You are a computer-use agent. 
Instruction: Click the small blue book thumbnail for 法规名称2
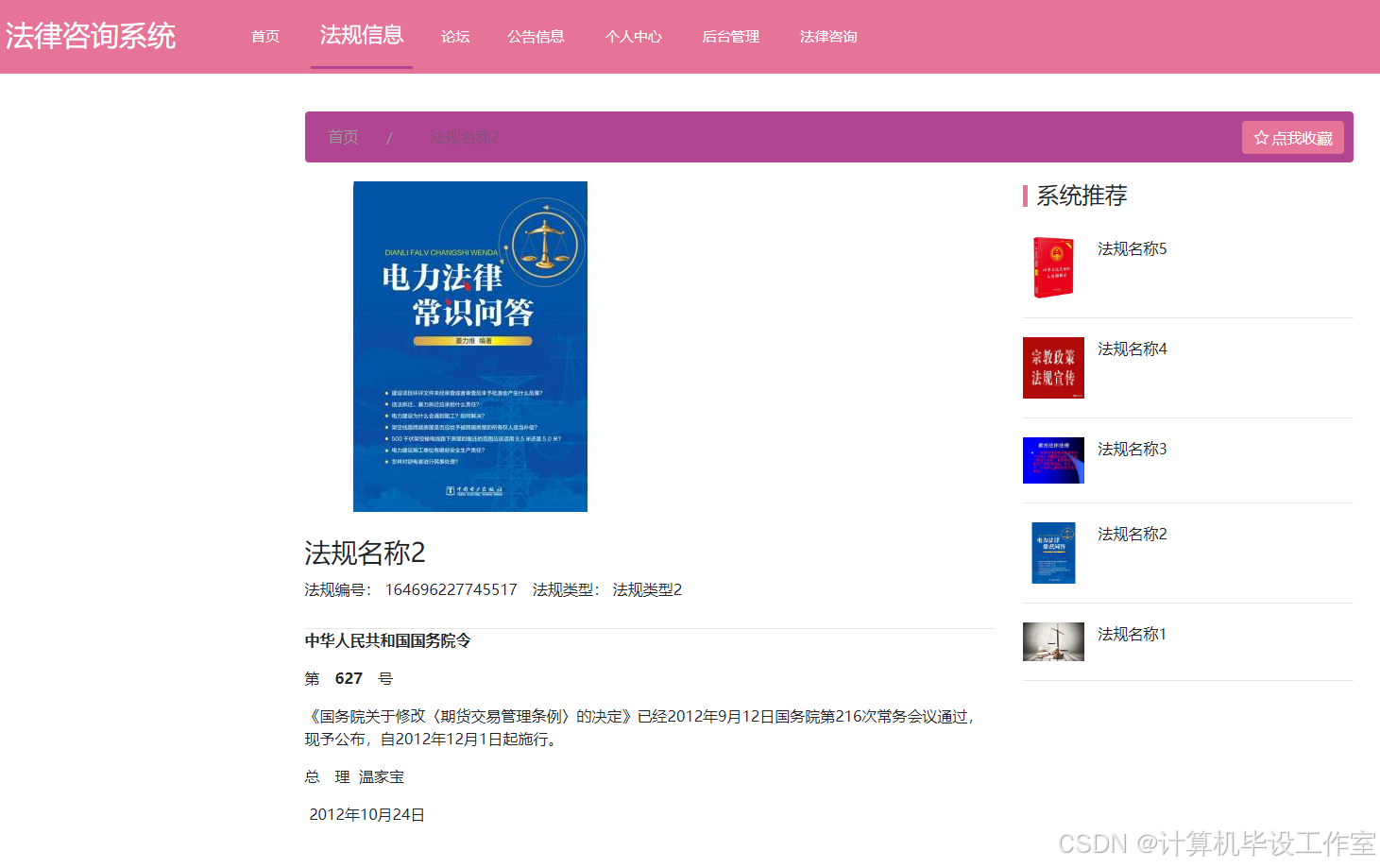[1053, 553]
